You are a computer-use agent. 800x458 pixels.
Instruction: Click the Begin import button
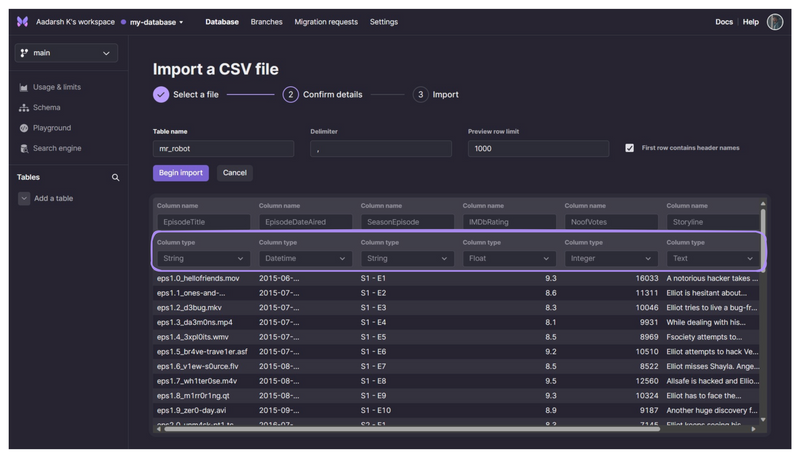point(181,173)
